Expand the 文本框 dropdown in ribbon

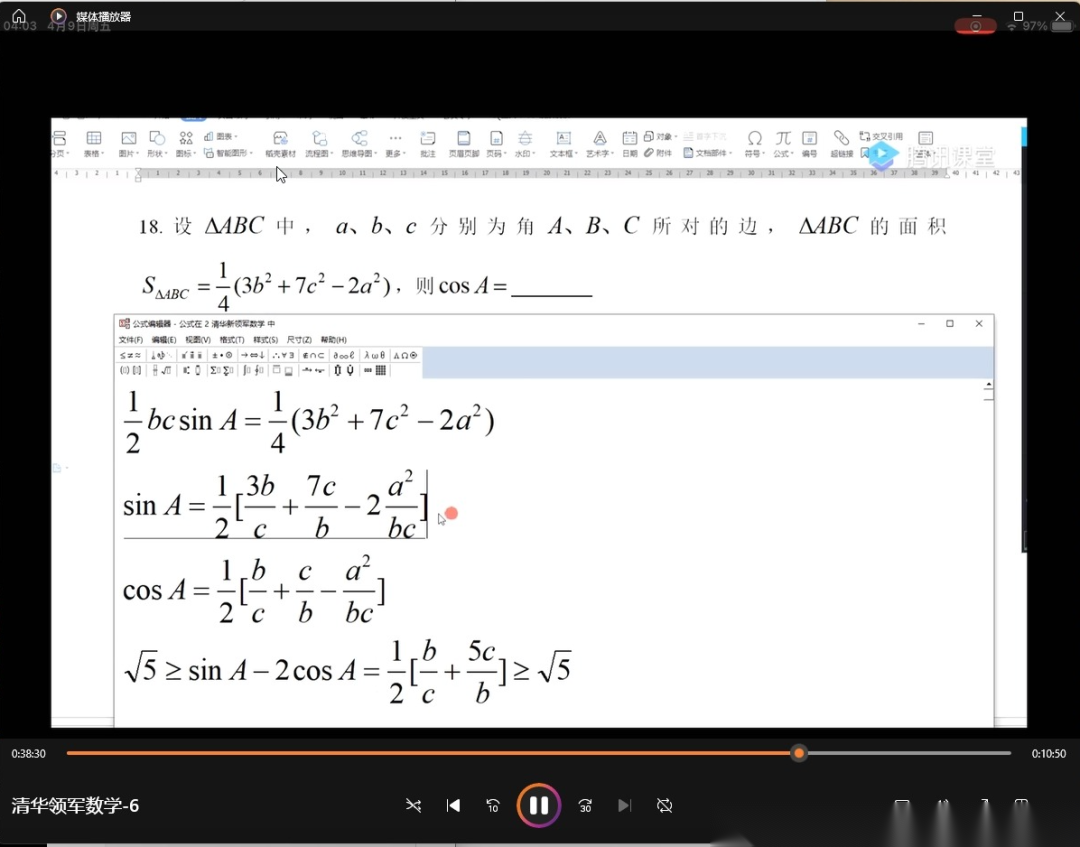[x=563, y=154]
